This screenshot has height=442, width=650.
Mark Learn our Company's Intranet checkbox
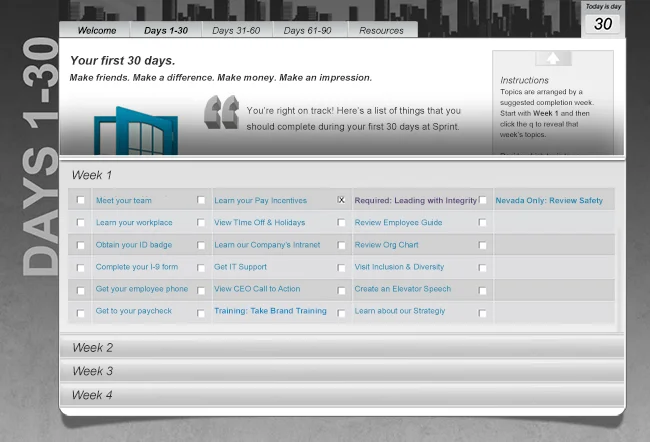pyautogui.click(x=201, y=245)
